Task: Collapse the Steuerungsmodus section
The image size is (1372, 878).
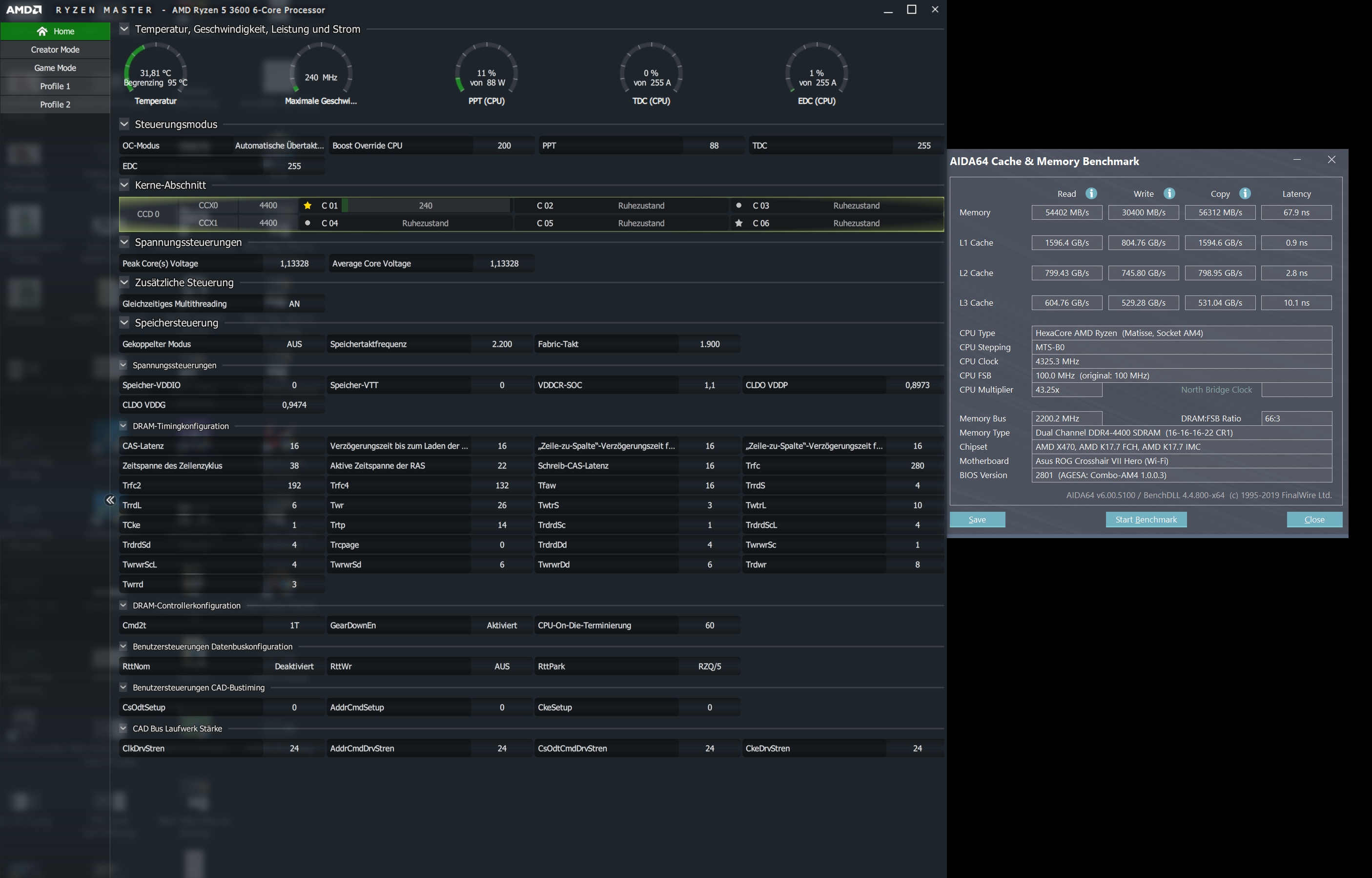Action: [124, 125]
